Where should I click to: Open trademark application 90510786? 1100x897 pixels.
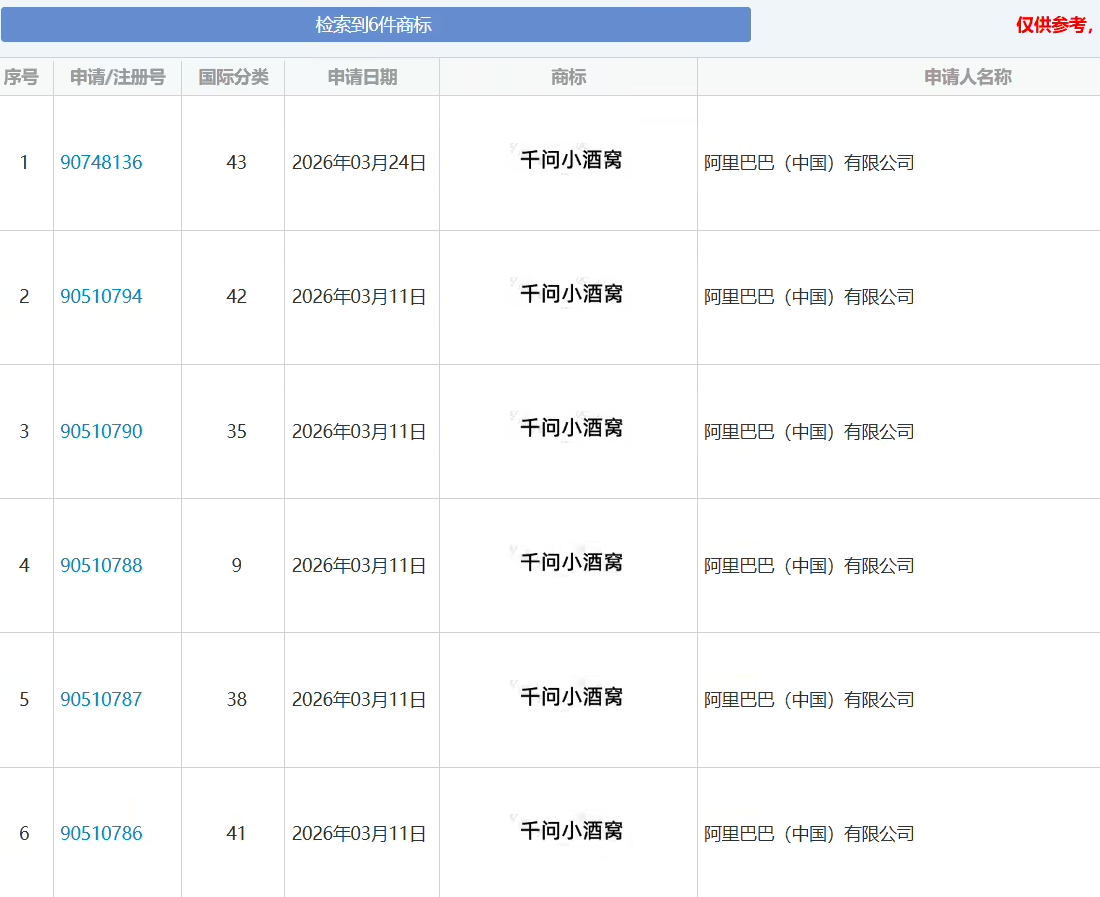coord(101,832)
